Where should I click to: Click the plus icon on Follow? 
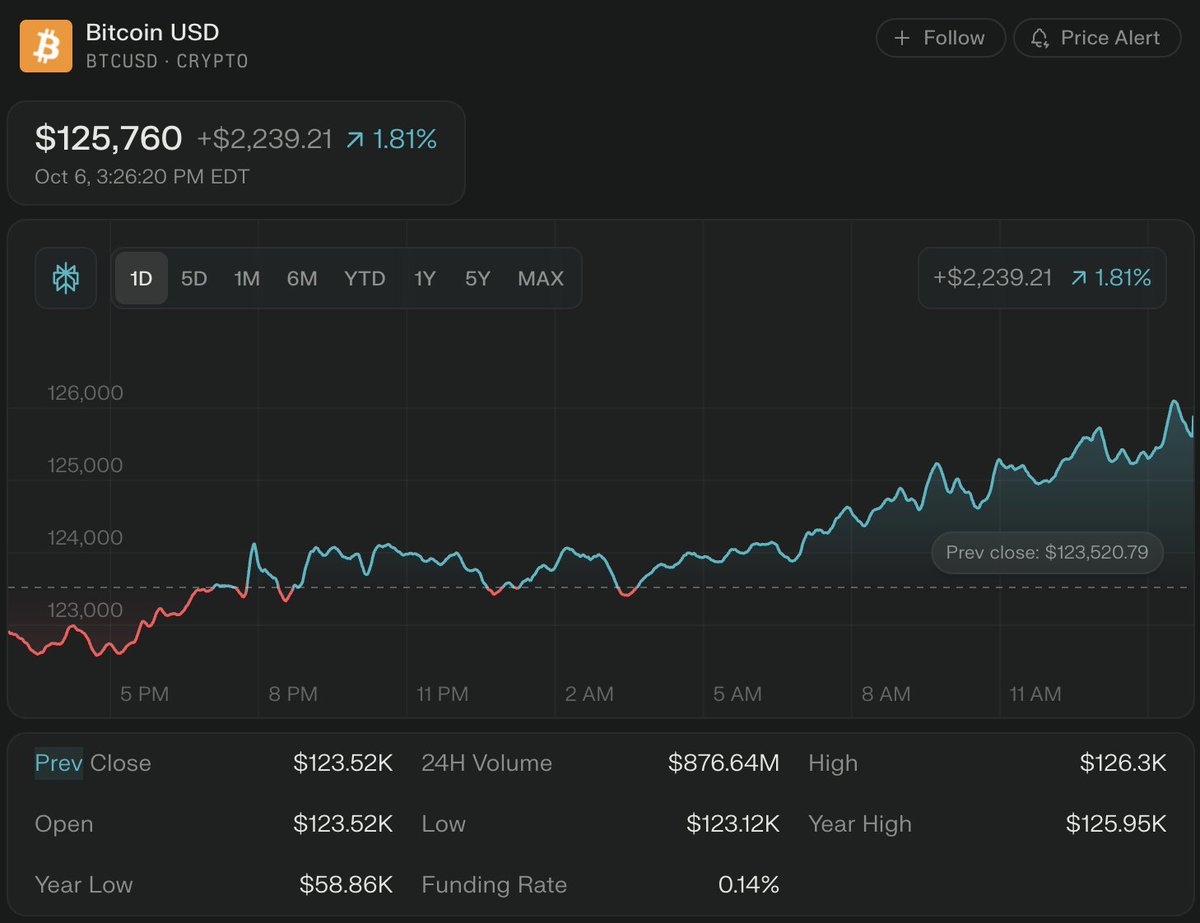(902, 38)
